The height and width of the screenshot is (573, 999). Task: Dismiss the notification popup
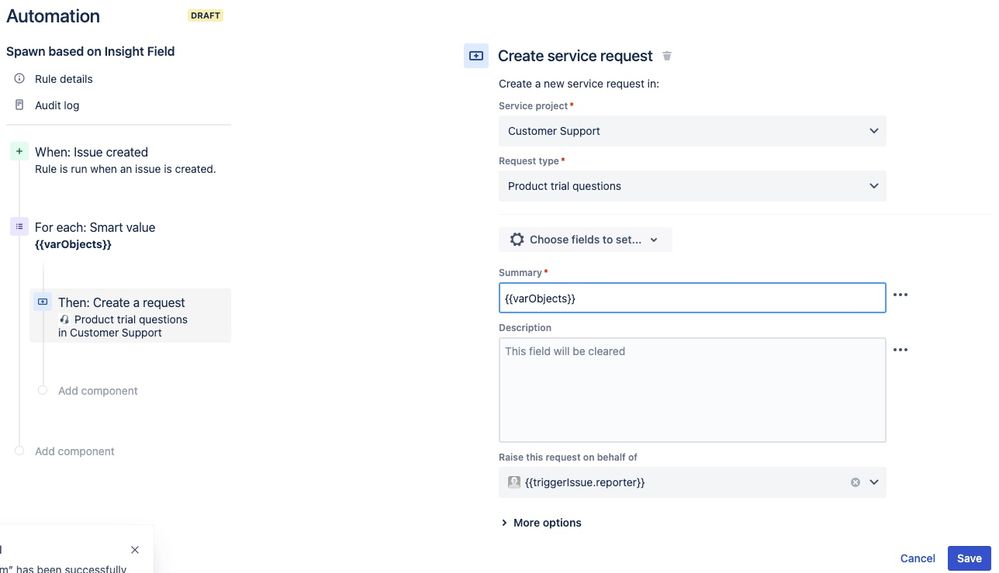coord(135,550)
